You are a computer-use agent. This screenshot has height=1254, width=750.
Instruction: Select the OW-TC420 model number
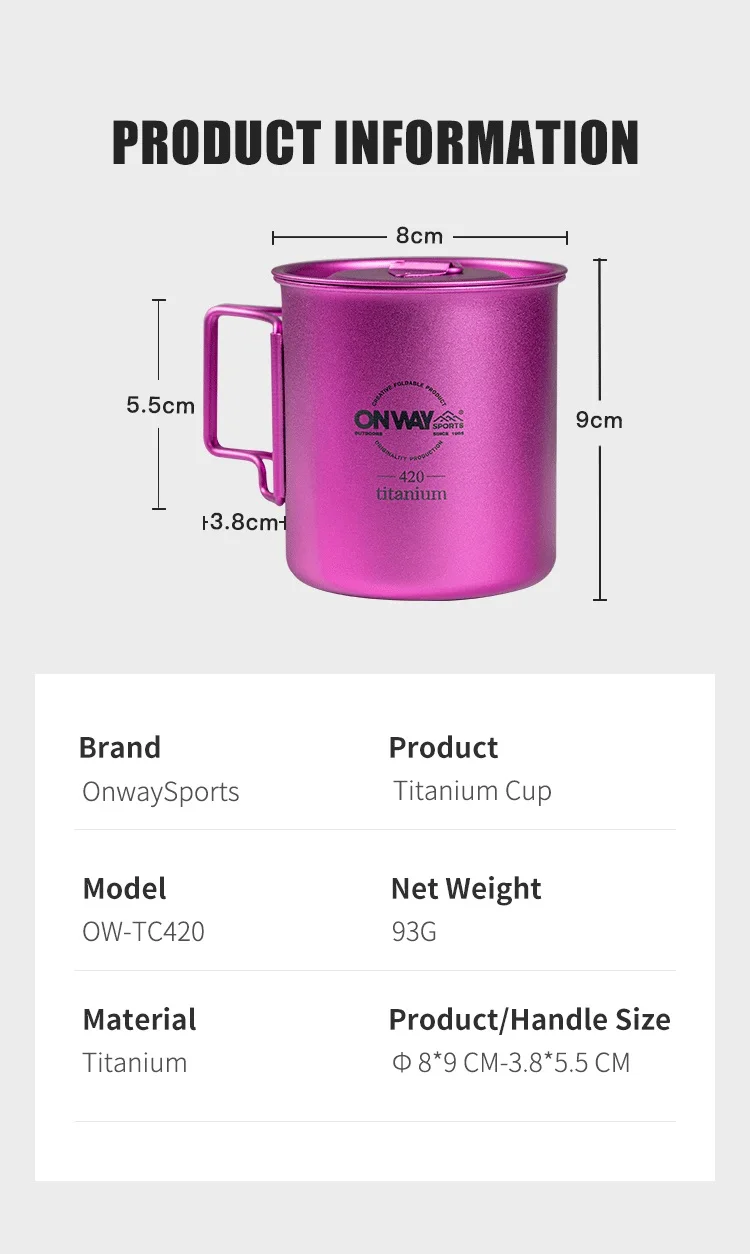click(x=143, y=932)
